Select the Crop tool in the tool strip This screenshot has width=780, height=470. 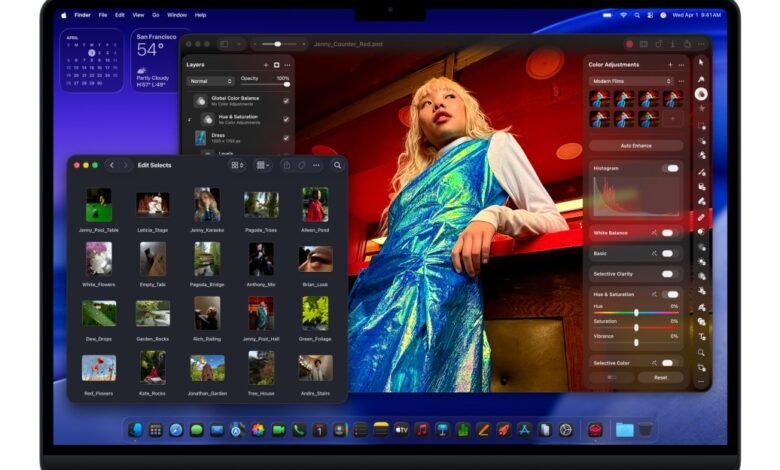tap(701, 368)
